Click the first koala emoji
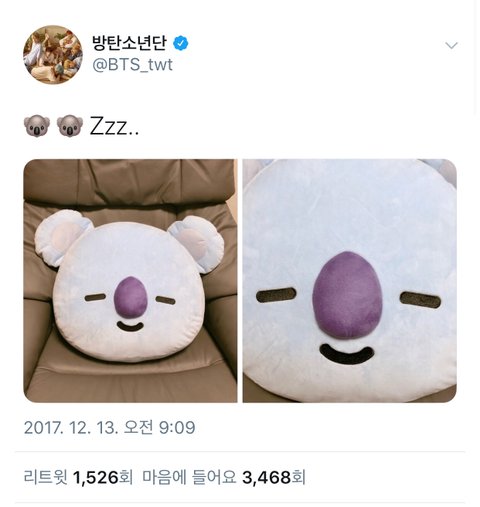This screenshot has width=480, height=507. tap(37, 126)
